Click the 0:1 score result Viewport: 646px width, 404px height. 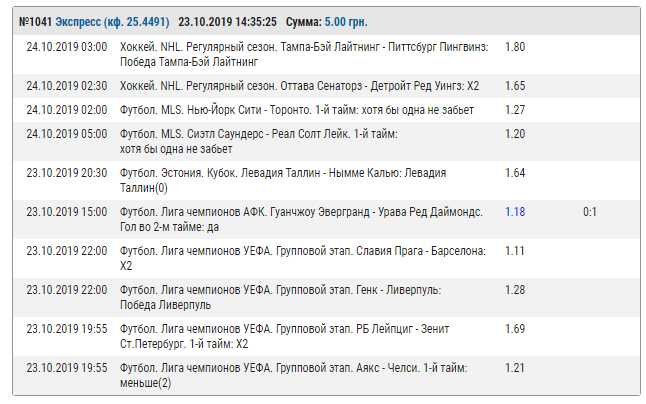590,211
